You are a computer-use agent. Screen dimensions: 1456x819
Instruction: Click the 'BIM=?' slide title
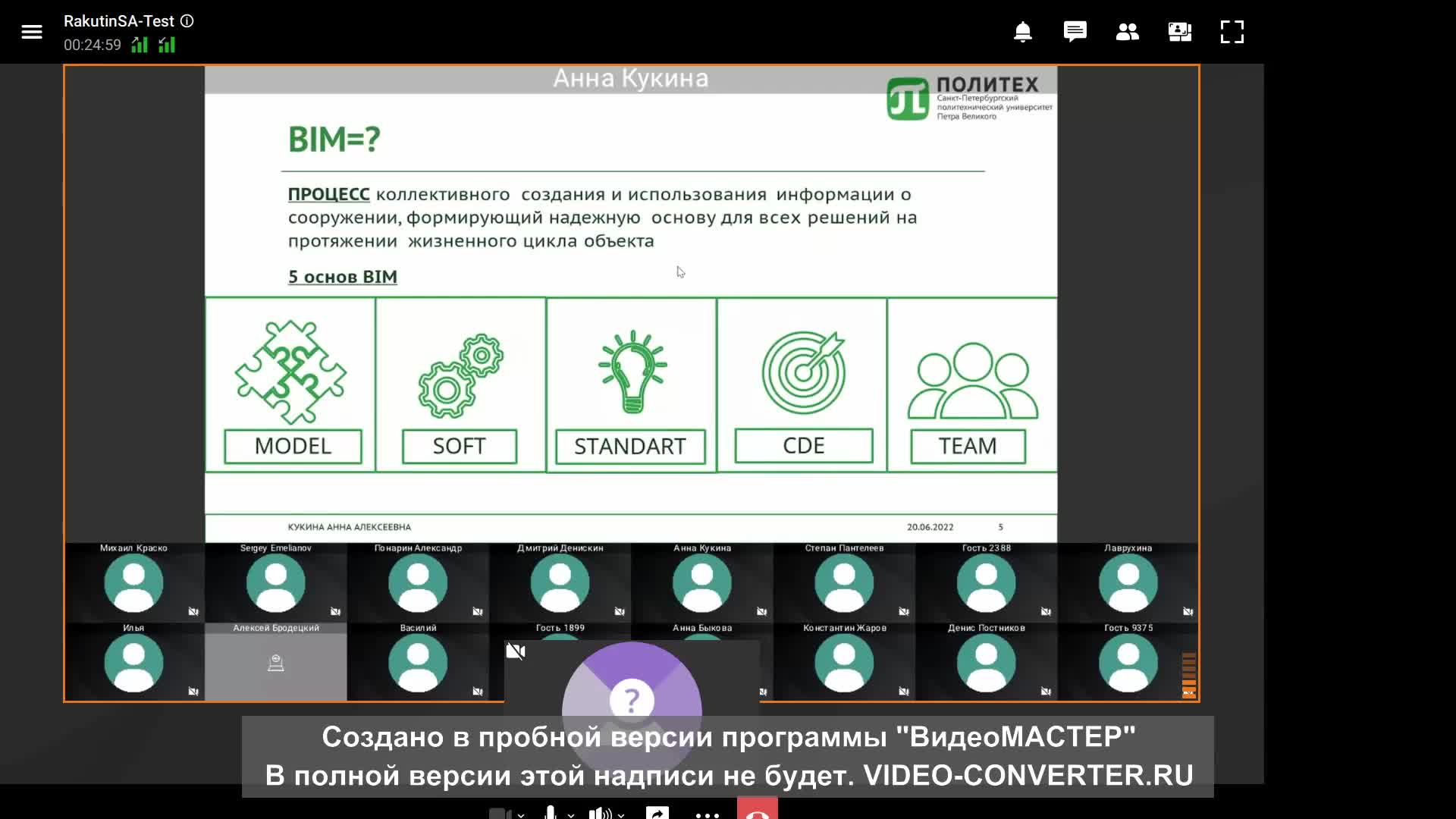[334, 140]
